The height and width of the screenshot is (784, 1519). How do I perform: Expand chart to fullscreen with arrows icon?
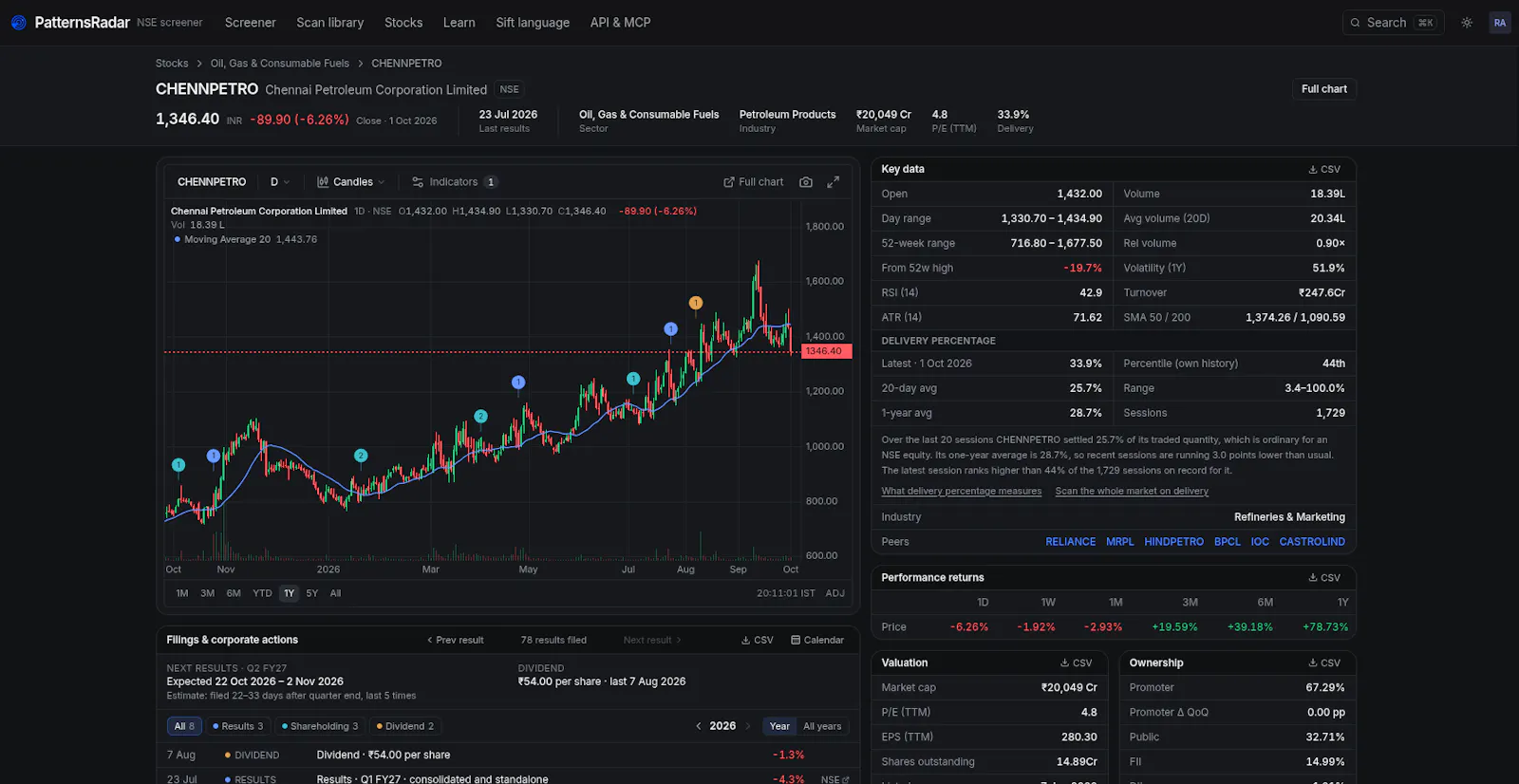point(833,182)
